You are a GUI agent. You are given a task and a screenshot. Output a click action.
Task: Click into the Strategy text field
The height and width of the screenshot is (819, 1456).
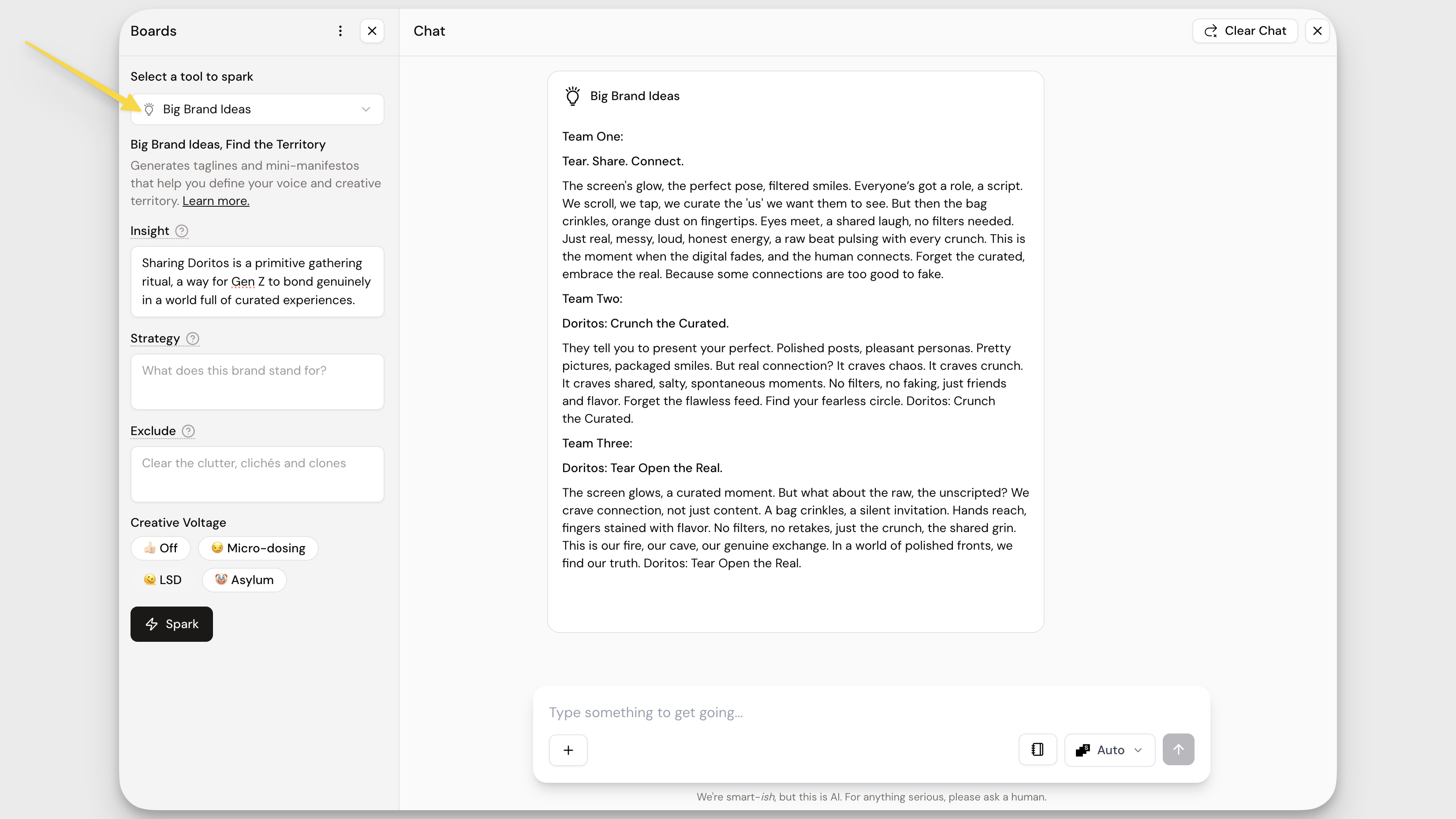click(257, 382)
